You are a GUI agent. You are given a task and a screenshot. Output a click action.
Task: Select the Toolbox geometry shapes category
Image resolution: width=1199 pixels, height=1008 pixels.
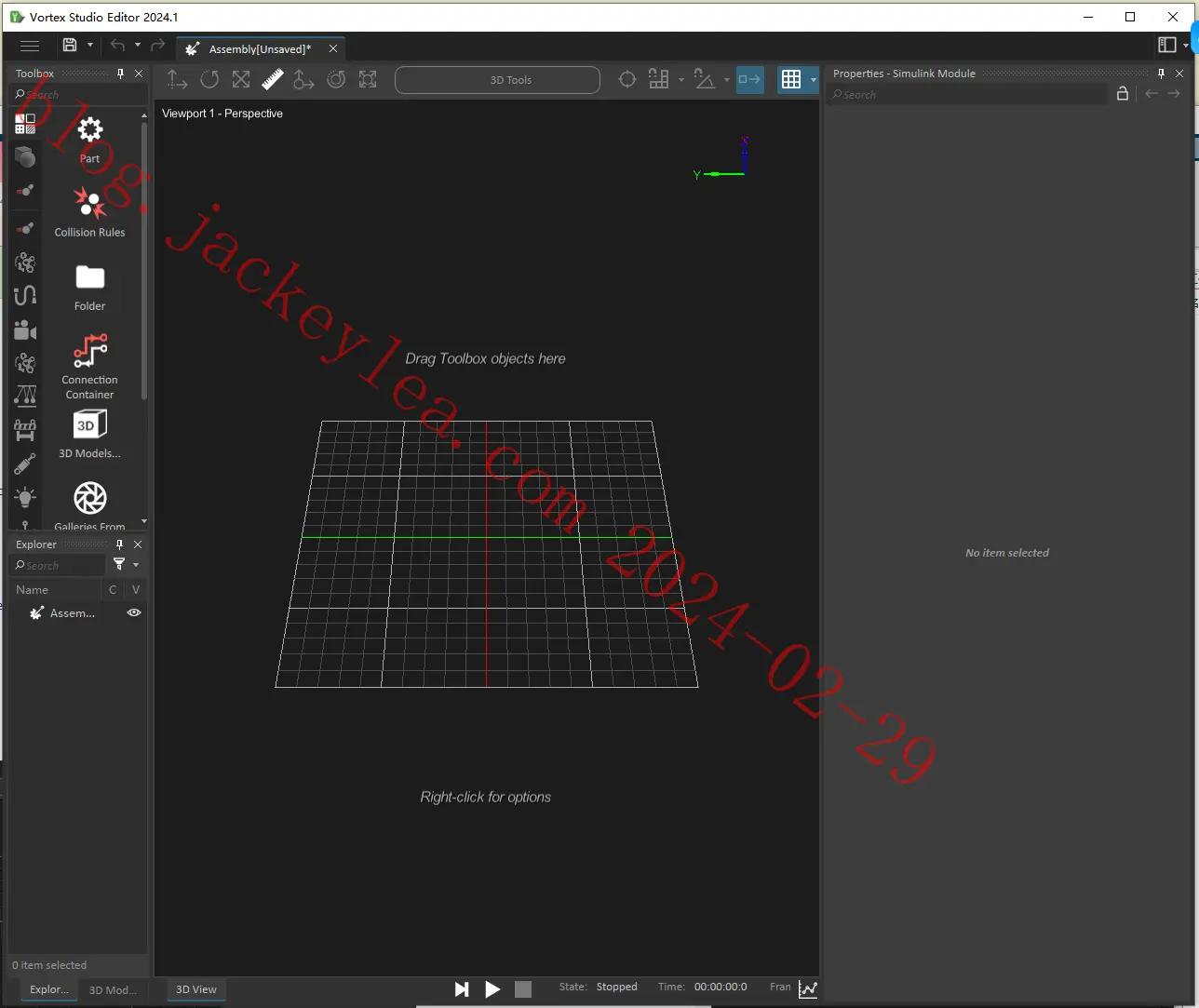[x=25, y=157]
